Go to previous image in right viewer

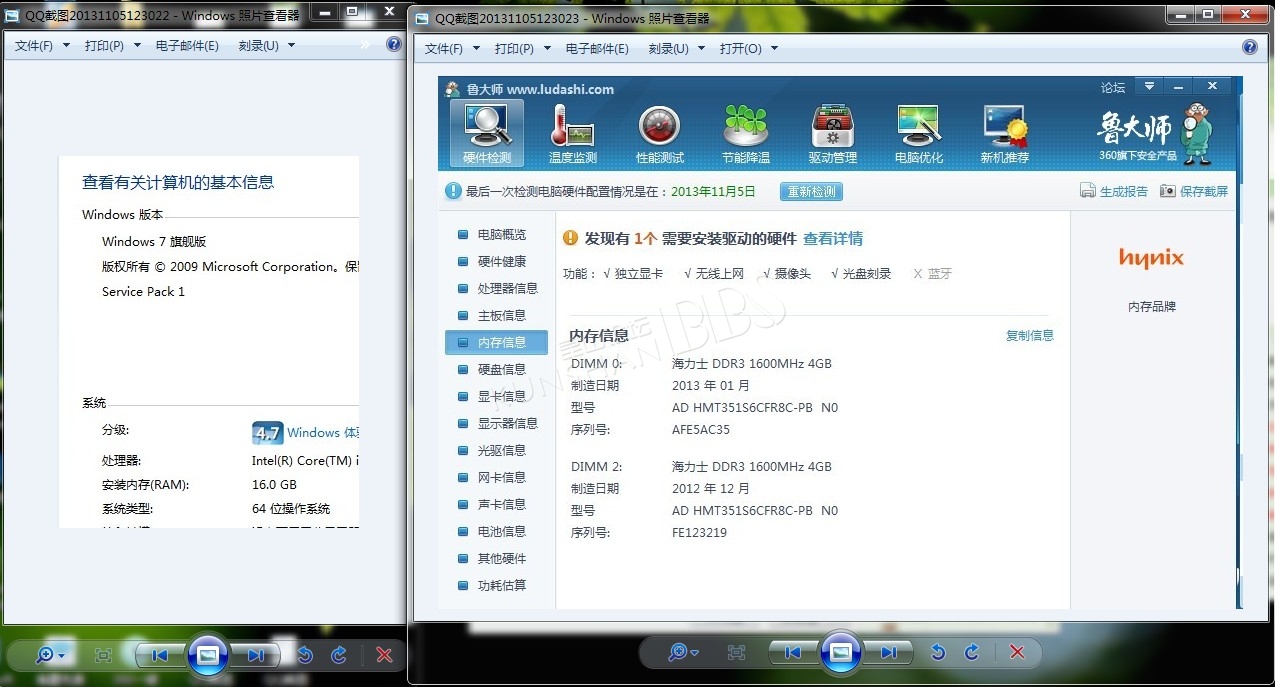click(x=793, y=652)
